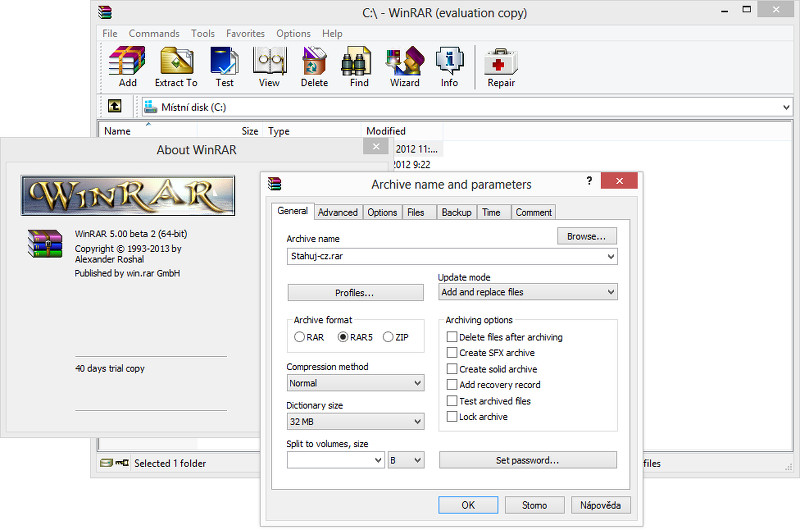Open the File menu
The image size is (800, 530).
[x=110, y=33]
